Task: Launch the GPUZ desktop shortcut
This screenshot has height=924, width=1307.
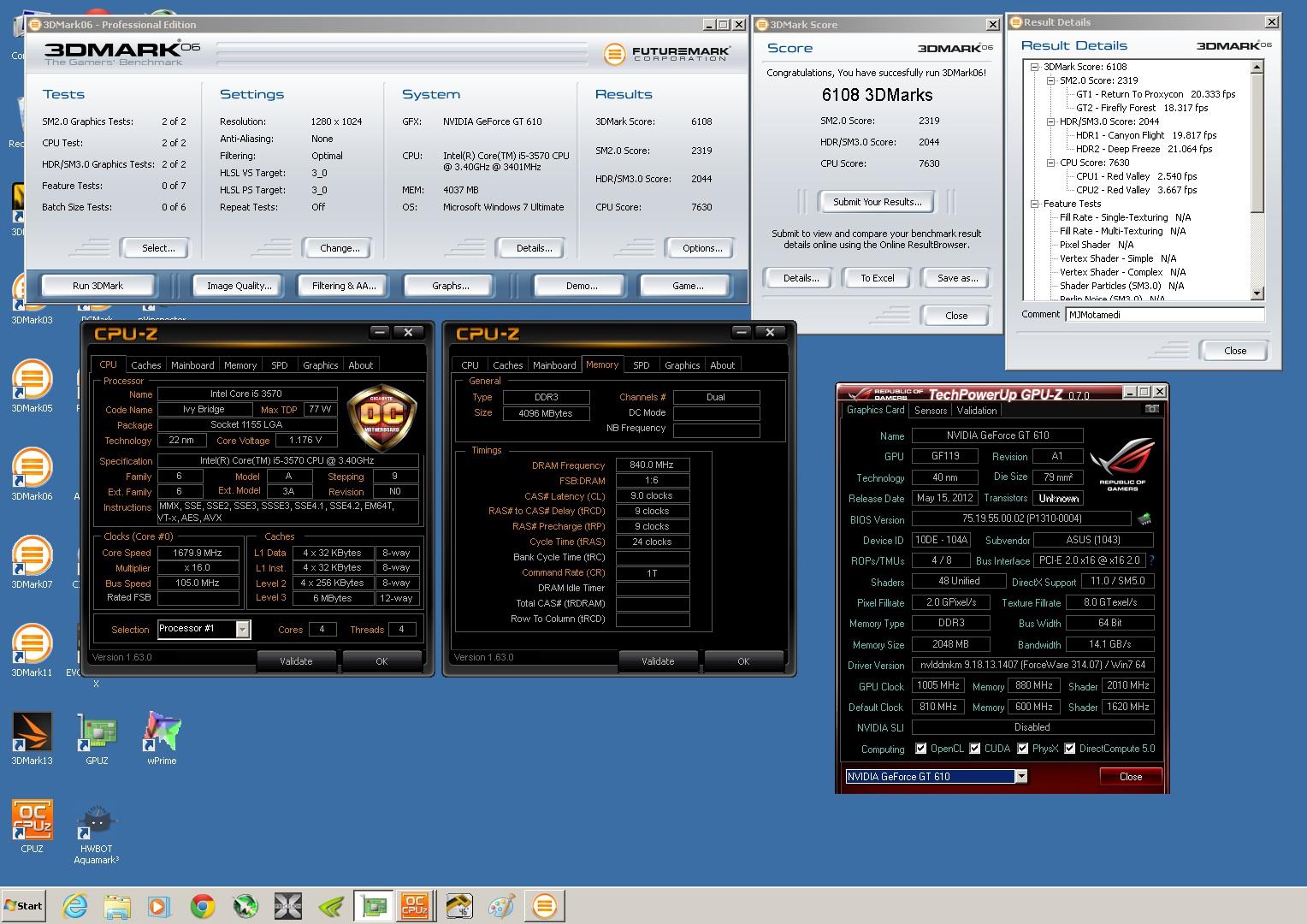Action: pos(97,738)
